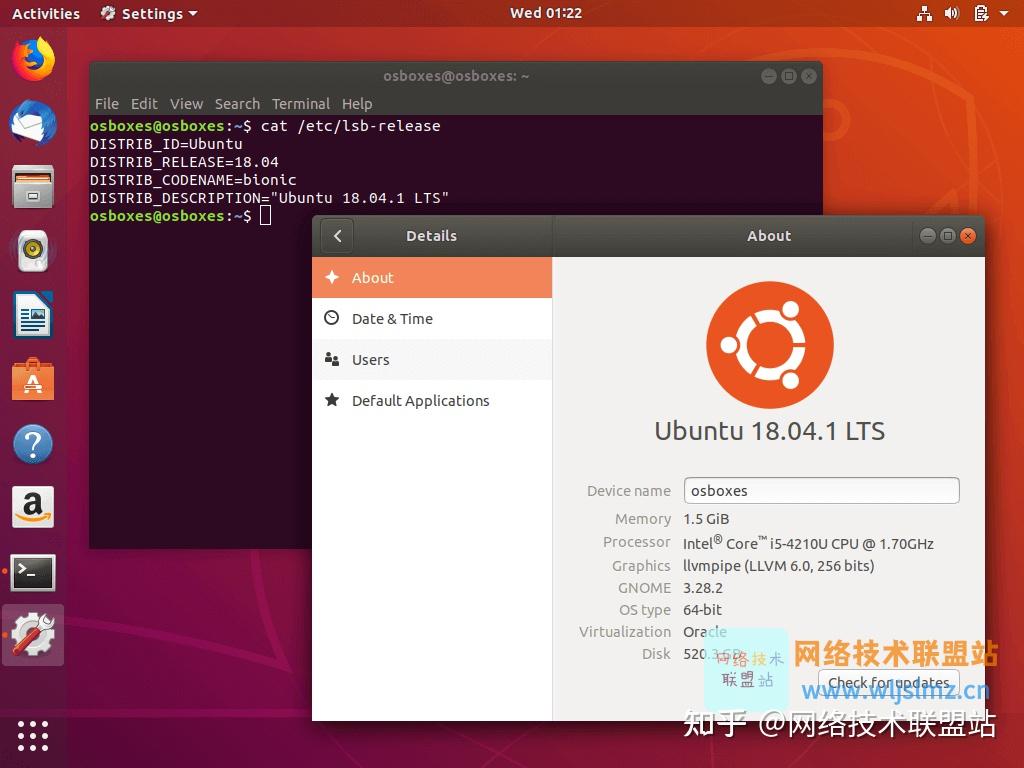Open the Help application icon
Image resolution: width=1024 pixels, height=768 pixels.
coord(33,444)
